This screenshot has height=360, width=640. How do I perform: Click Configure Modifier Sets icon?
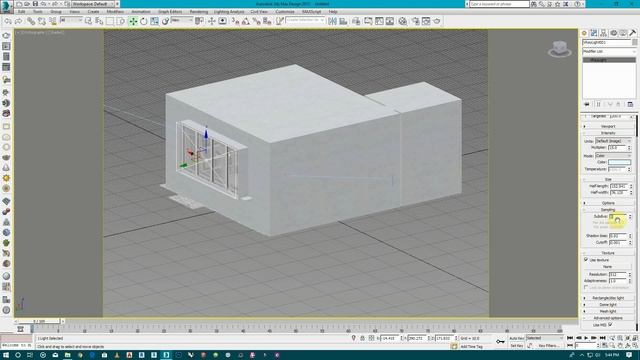point(630,104)
